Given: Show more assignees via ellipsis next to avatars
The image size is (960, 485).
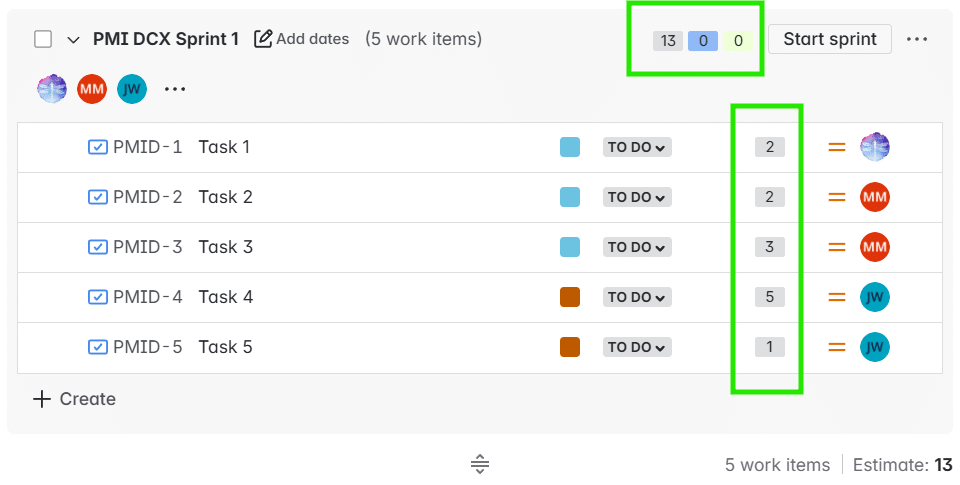Looking at the screenshot, I should coord(175,89).
